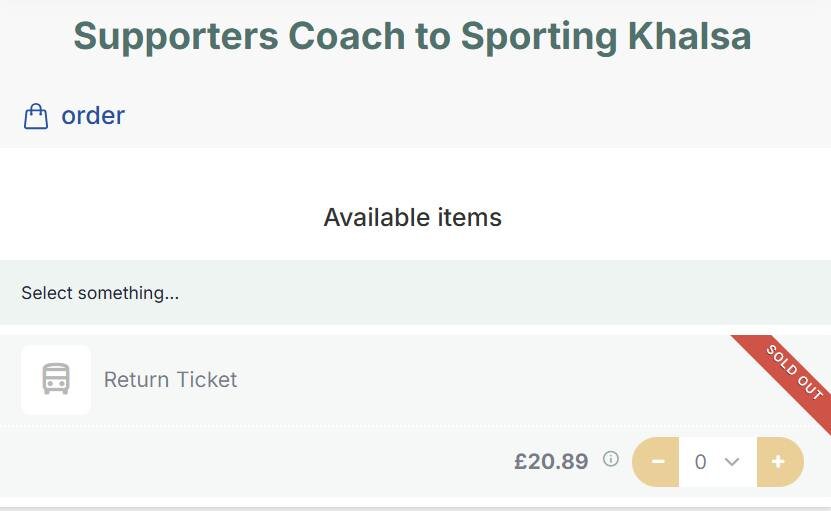The image size is (831, 511).
Task: Click the bus icon beside Return Ticket
Action: [56, 380]
